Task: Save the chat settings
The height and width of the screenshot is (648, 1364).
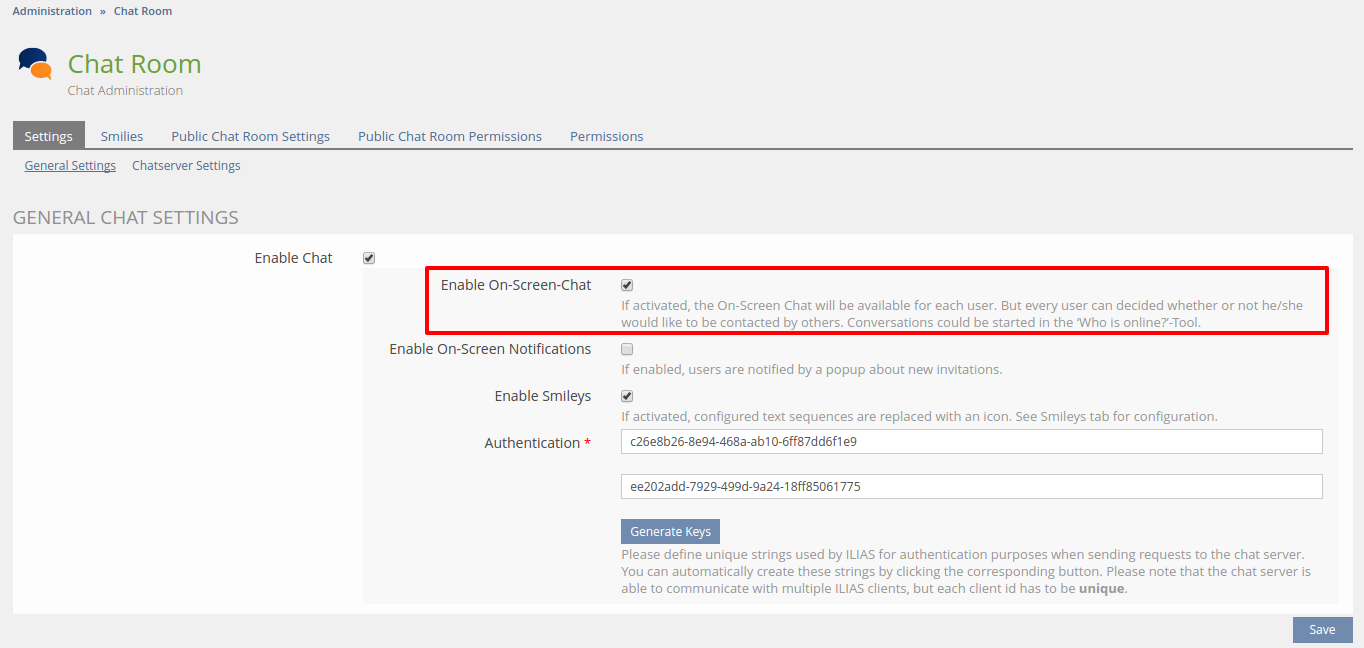Action: point(1322,629)
